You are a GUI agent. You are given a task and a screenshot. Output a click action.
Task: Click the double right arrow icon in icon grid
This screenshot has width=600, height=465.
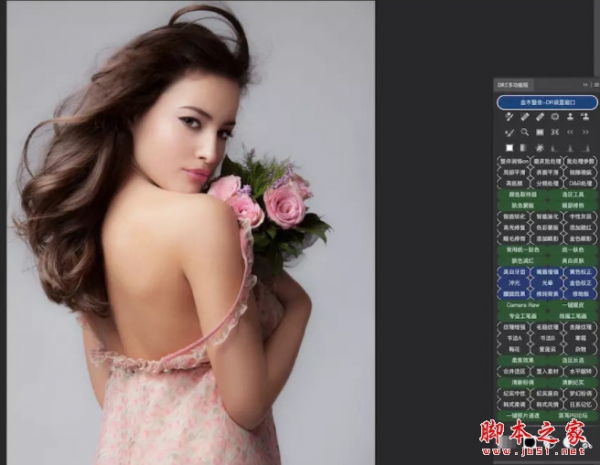[x=585, y=132]
